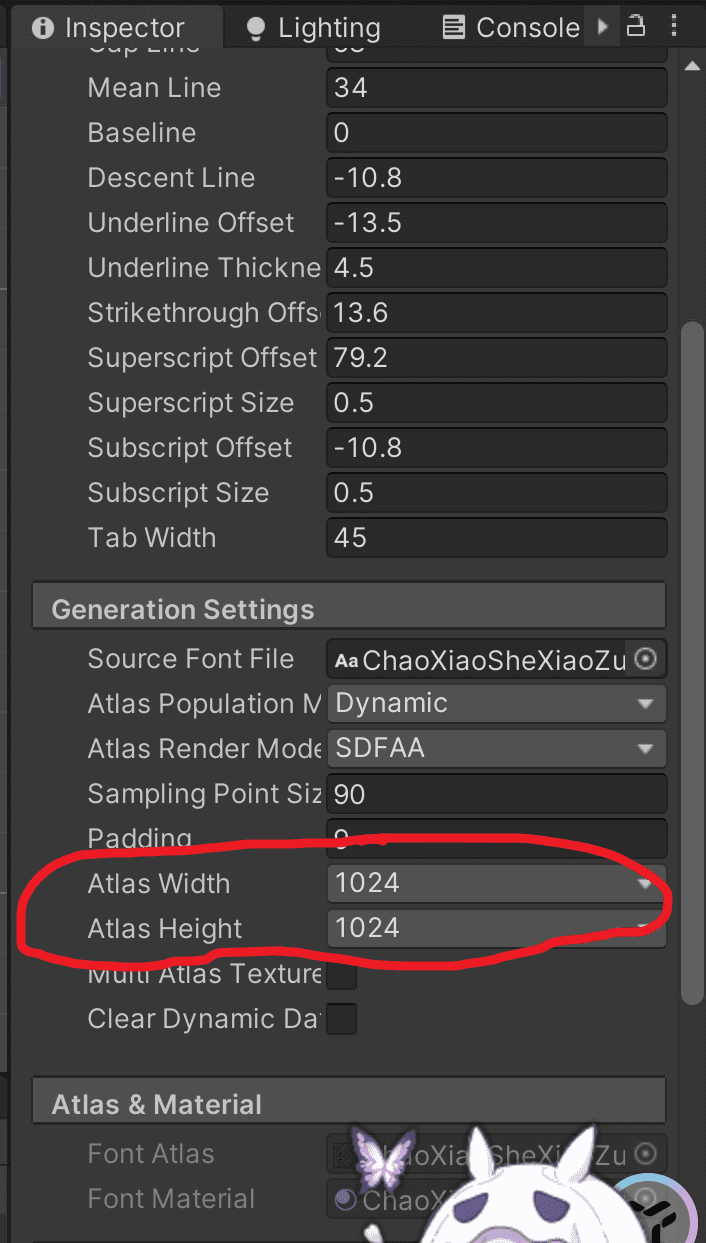
Task: Click the Aa font icon in Source Font File
Action: [346, 660]
